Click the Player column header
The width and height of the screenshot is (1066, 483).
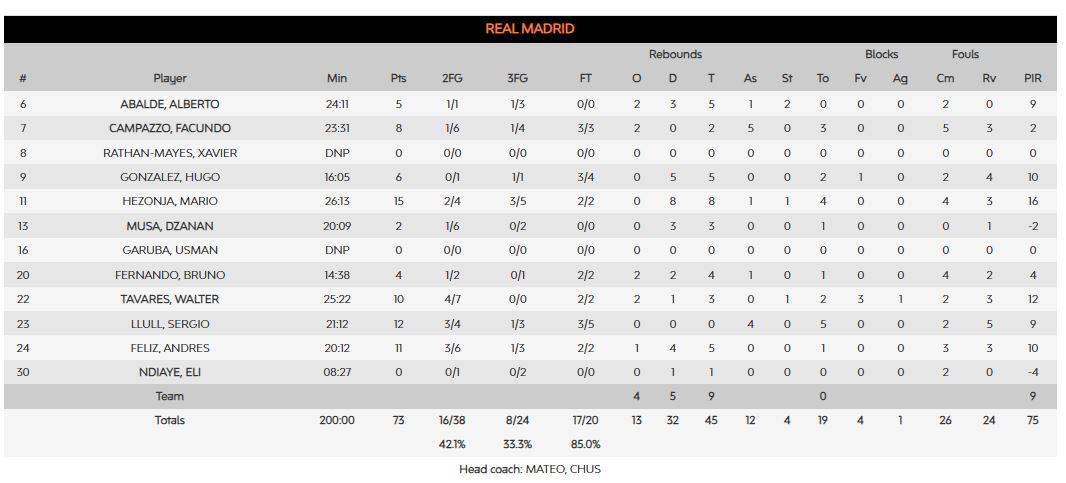tap(170, 79)
